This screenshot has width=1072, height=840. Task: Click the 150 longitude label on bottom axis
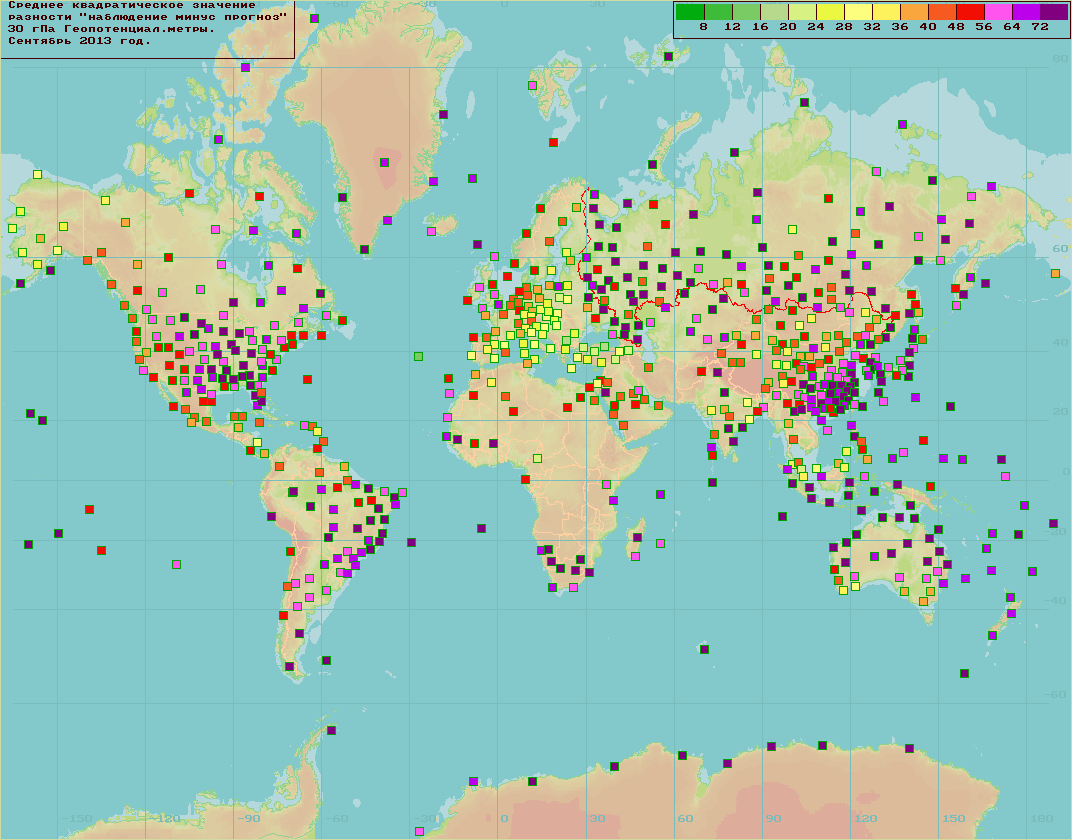(x=954, y=818)
